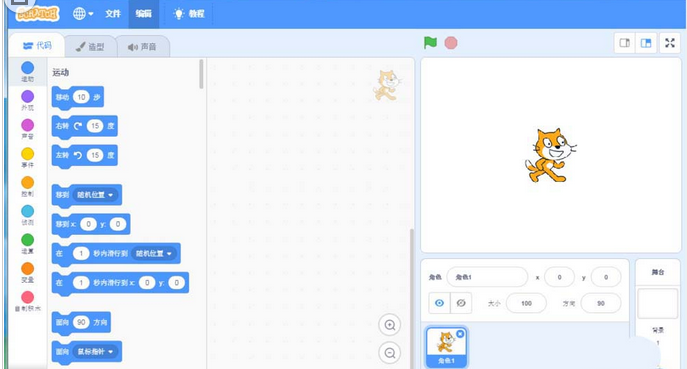687x369 pixels.
Task: Zoom in on the code workspace
Action: (x=390, y=325)
